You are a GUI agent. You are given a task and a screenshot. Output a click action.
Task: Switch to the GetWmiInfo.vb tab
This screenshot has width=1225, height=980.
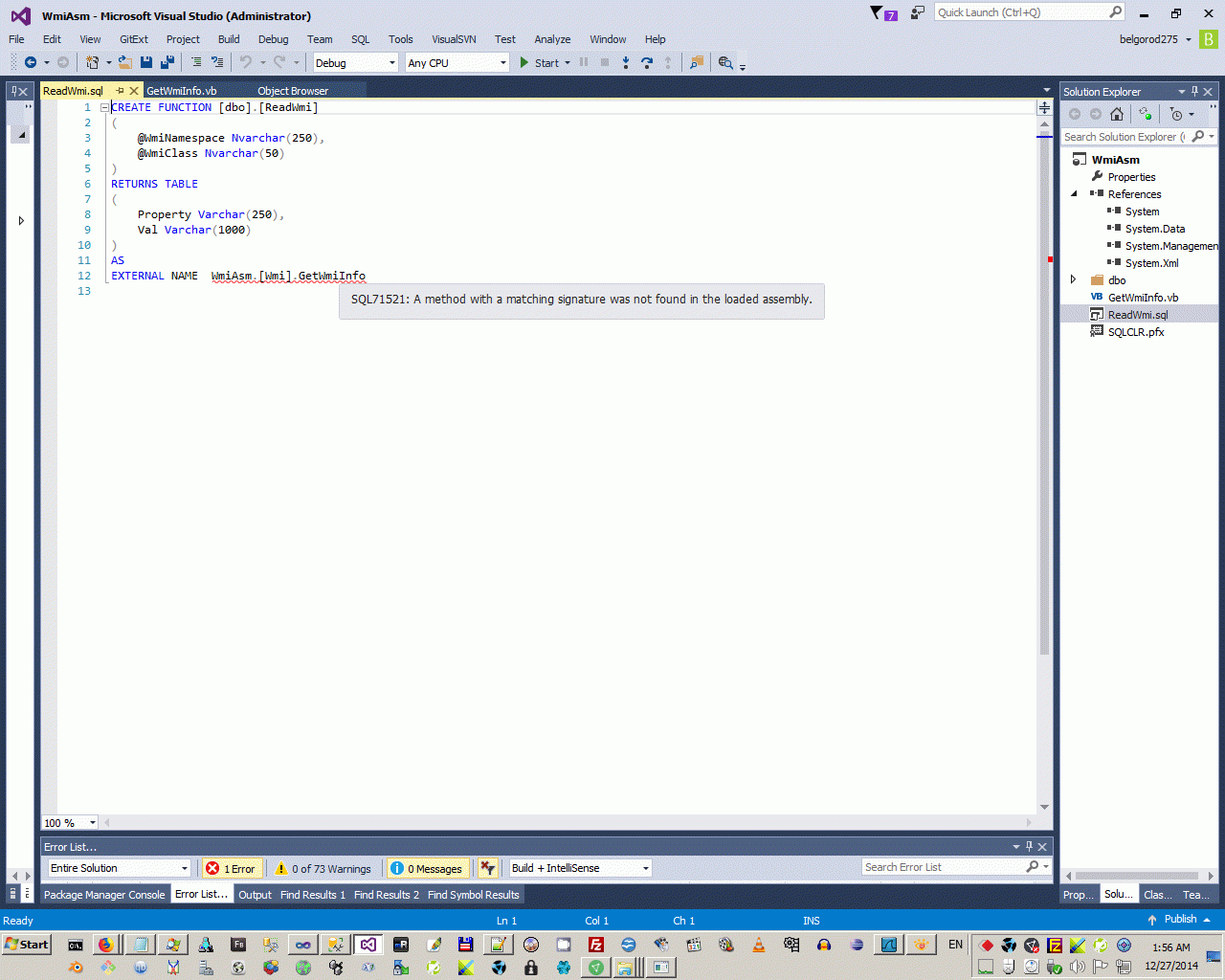[182, 91]
